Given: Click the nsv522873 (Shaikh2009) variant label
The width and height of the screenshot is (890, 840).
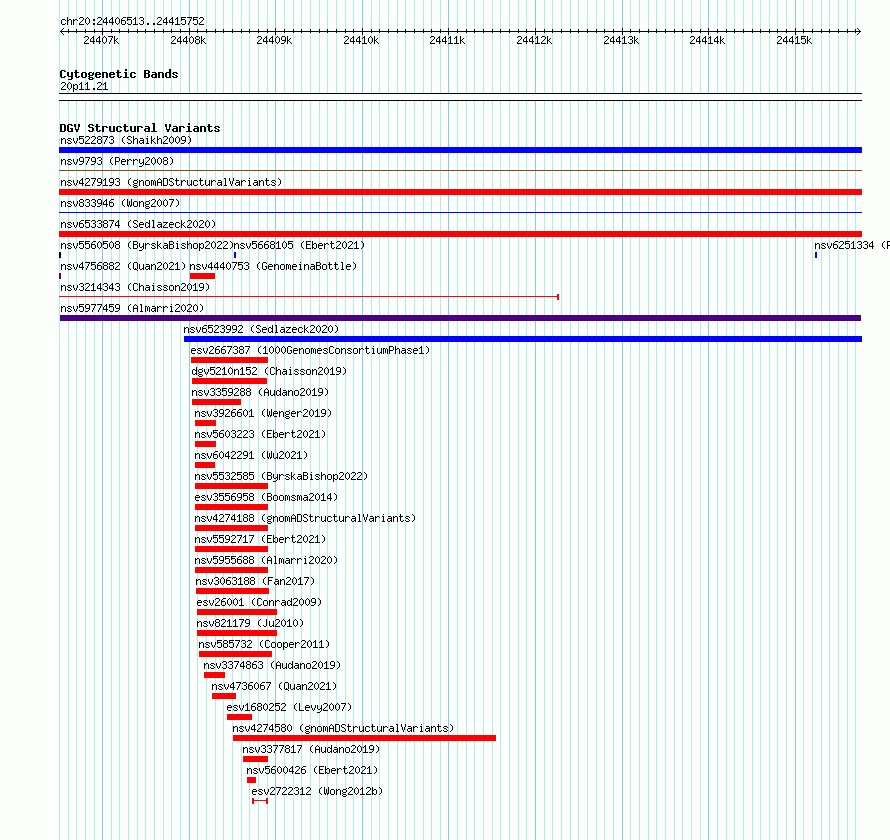Looking at the screenshot, I should [126, 140].
